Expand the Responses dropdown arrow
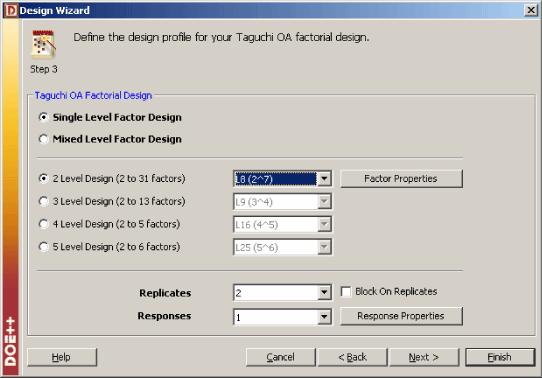The height and width of the screenshot is (378, 542). 324,317
